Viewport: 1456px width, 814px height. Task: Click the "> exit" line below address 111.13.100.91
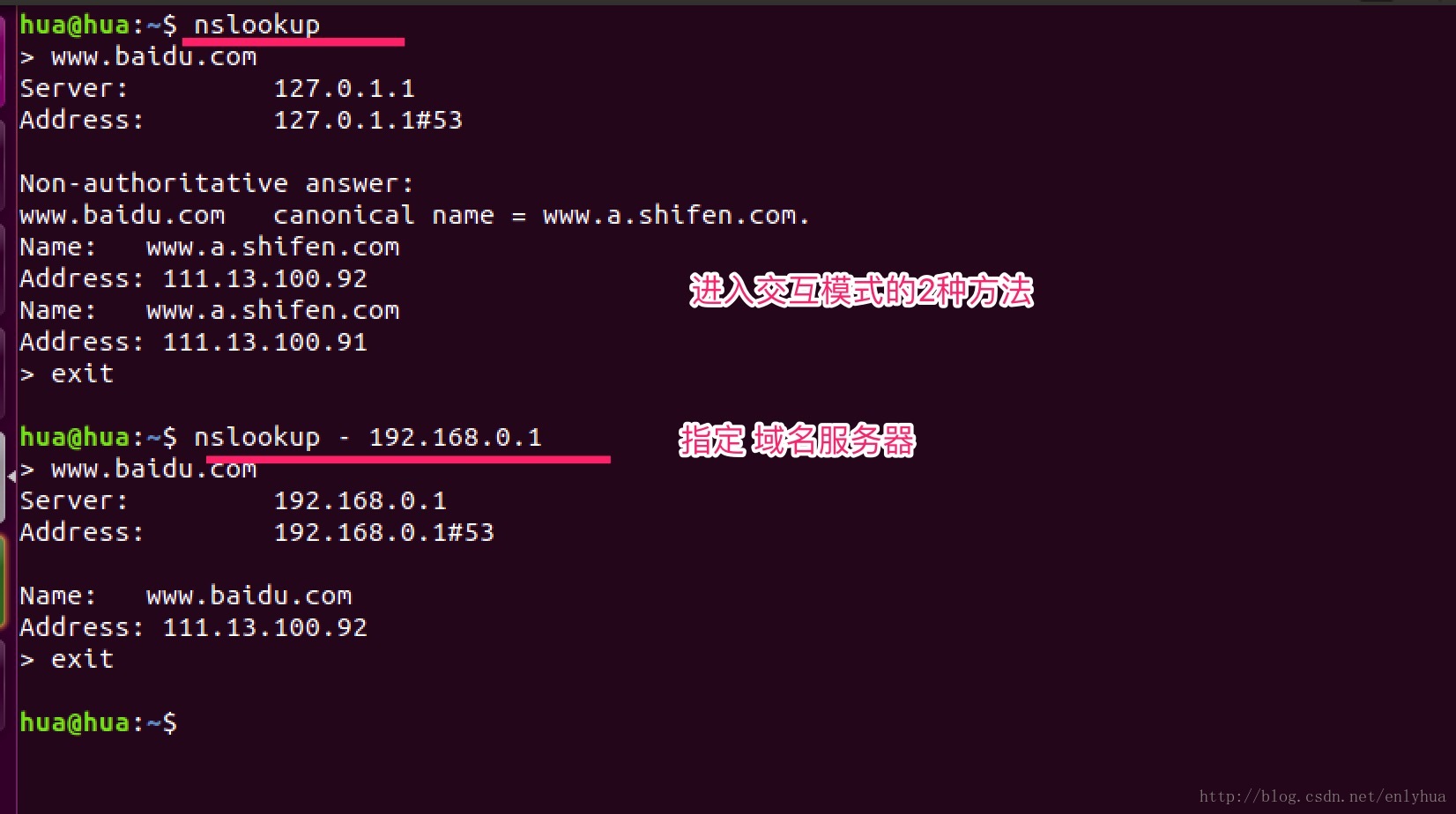pos(67,374)
